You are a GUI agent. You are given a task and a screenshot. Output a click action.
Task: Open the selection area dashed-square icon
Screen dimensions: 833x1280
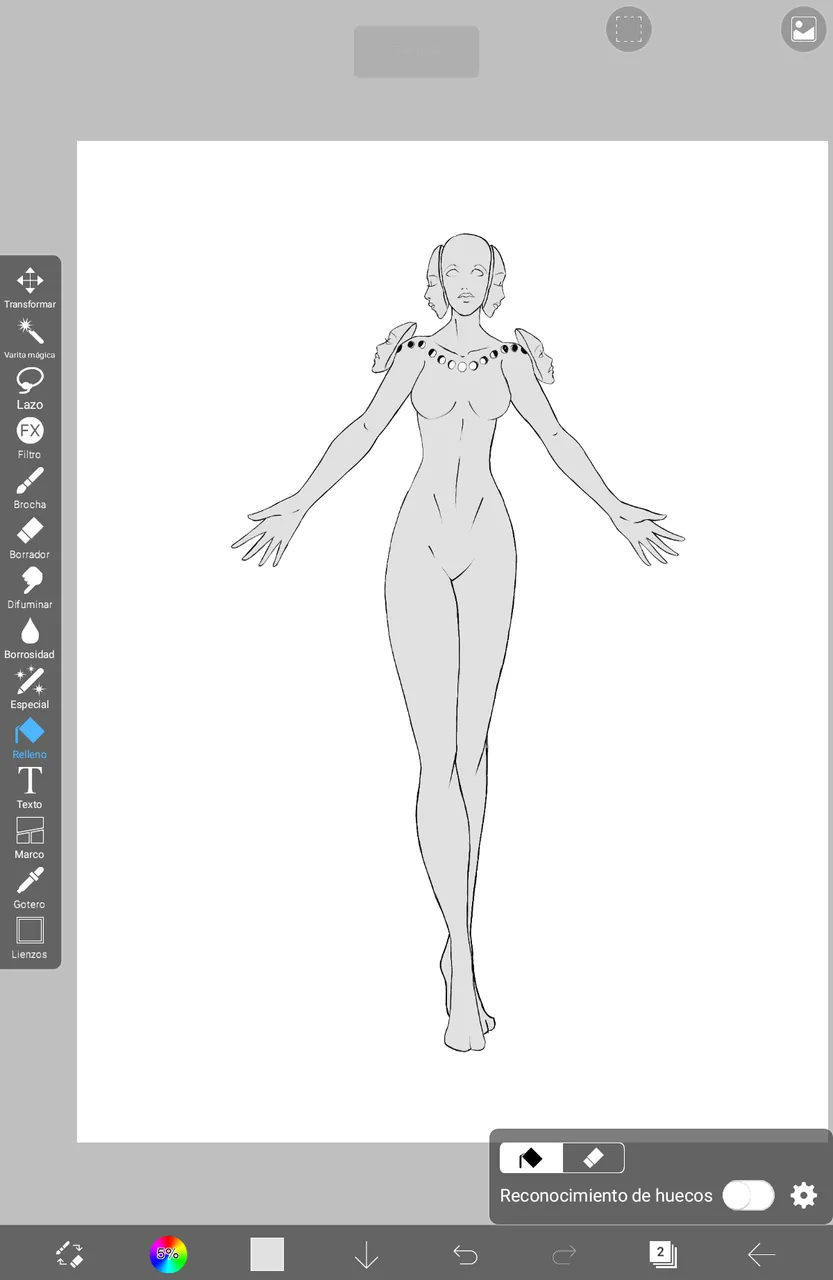coord(629,29)
